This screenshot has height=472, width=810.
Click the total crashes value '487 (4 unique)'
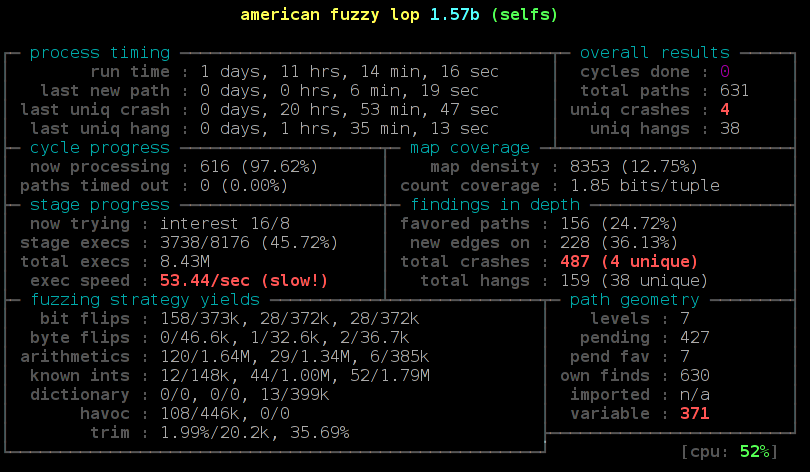coord(629,262)
